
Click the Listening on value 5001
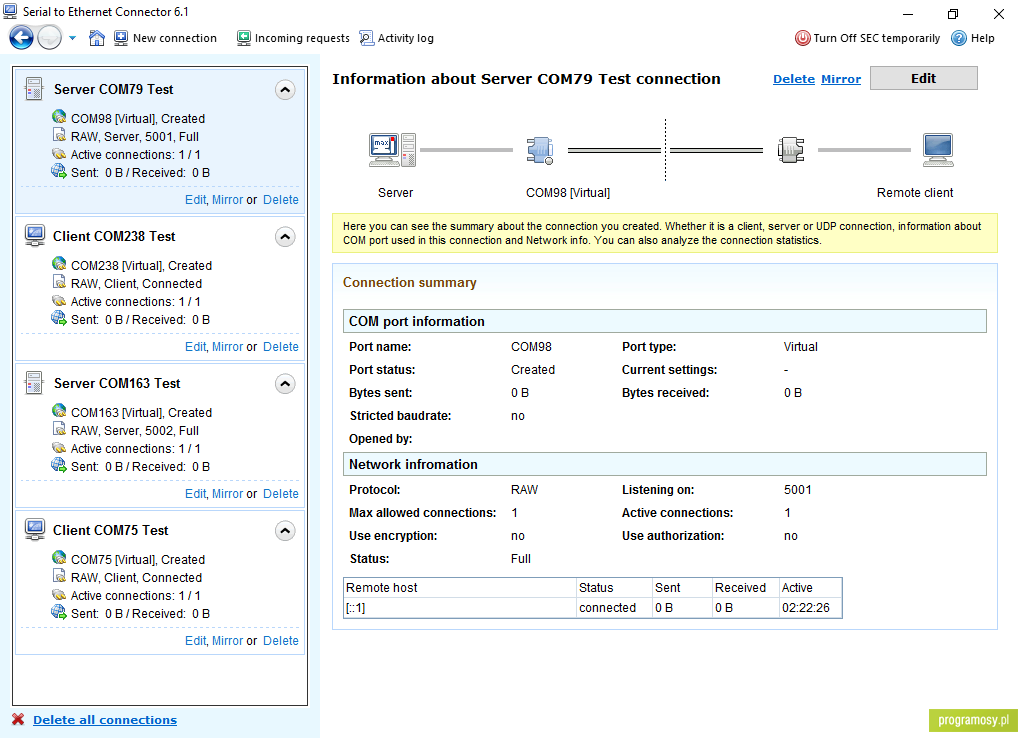[797, 490]
